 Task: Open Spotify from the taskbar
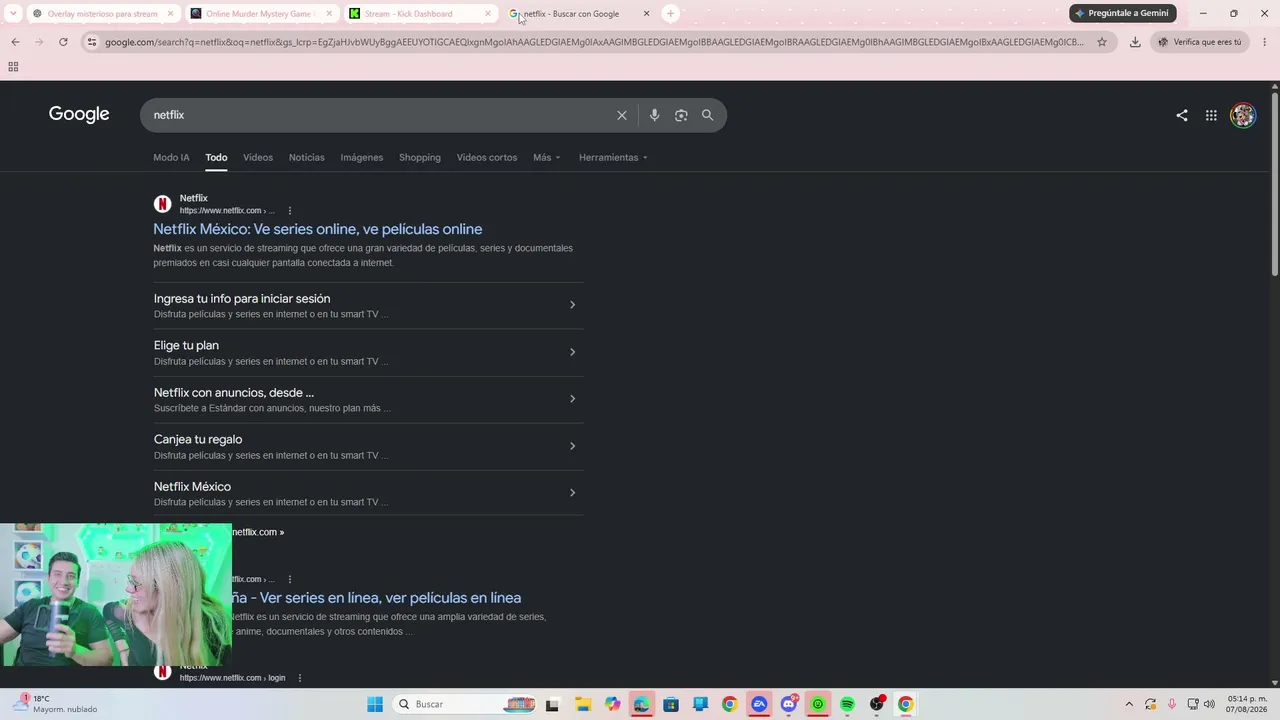tap(847, 704)
